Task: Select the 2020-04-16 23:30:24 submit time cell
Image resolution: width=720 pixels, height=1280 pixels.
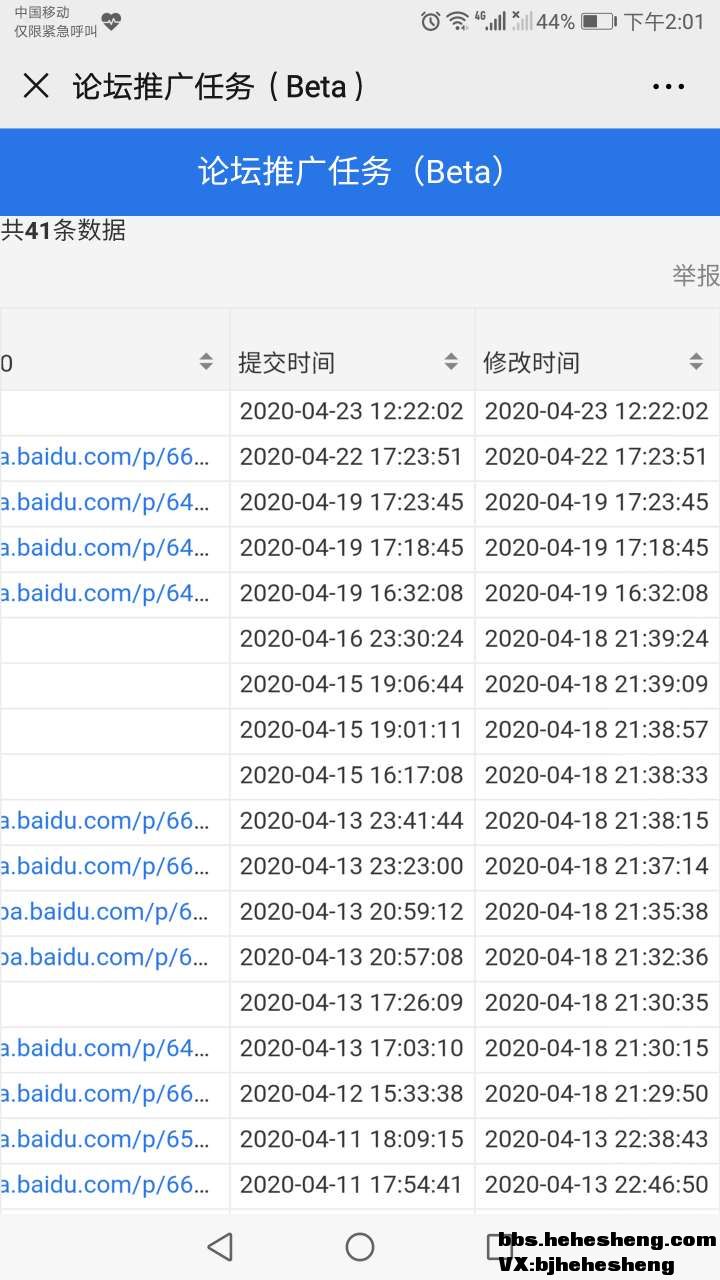Action: (x=352, y=639)
